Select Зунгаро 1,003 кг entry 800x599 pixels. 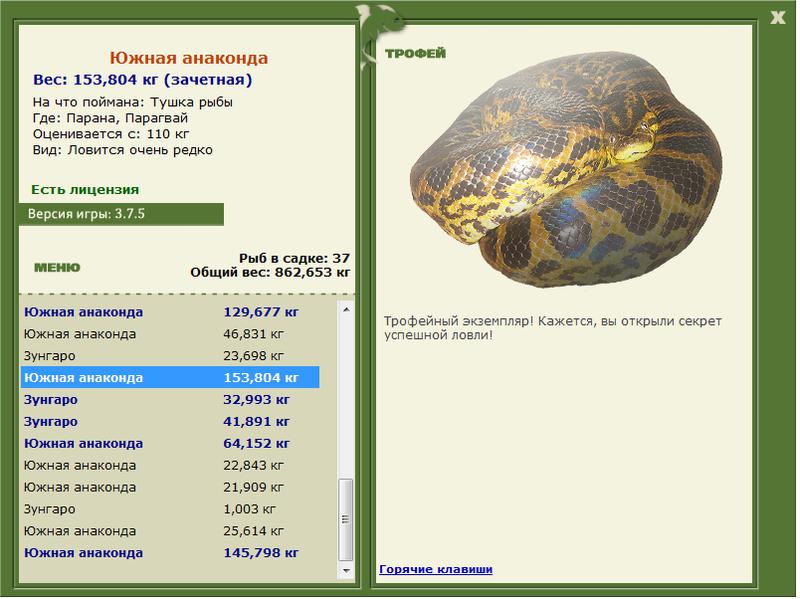click(170, 509)
